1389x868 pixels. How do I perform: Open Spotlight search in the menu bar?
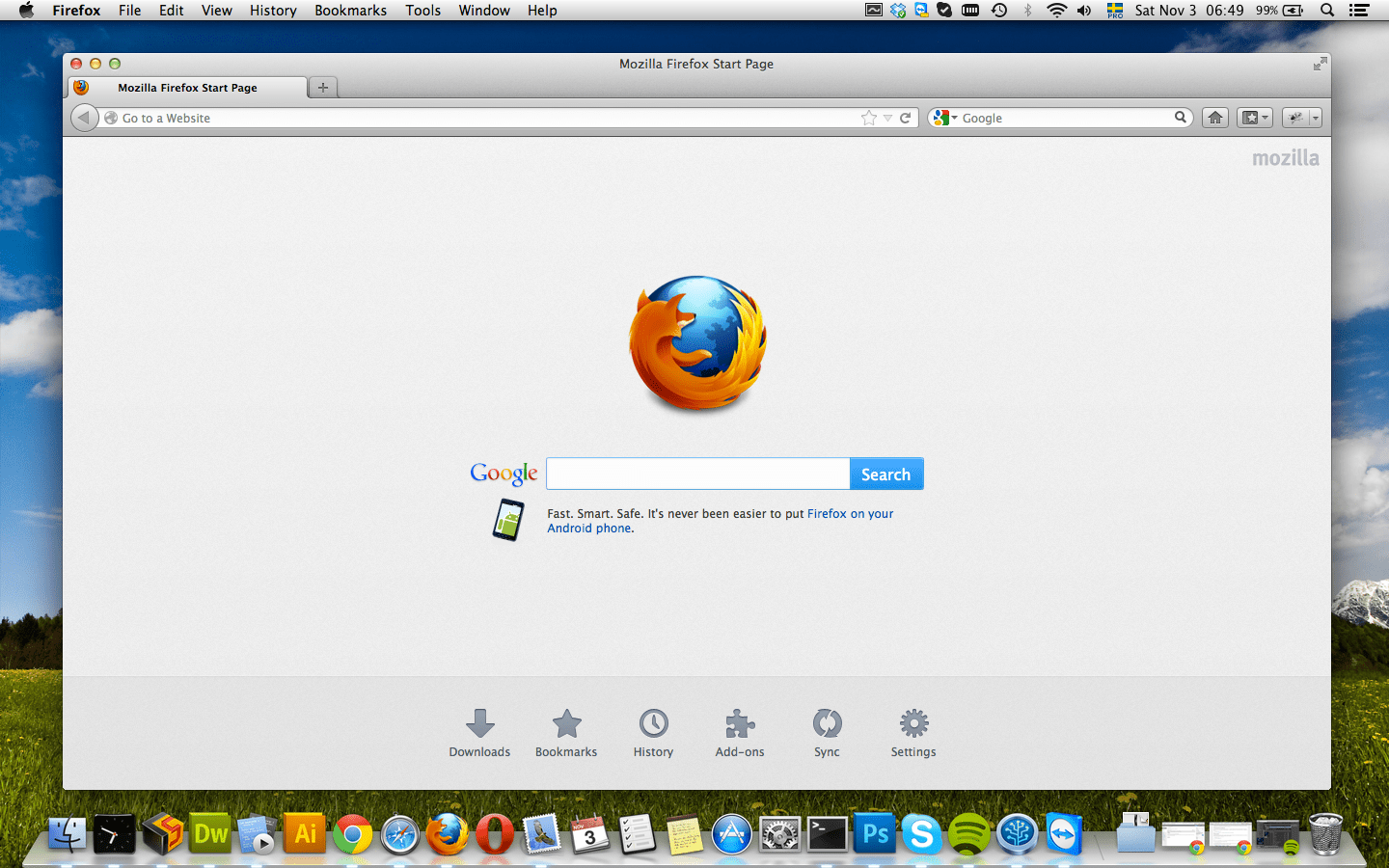[x=1326, y=11]
